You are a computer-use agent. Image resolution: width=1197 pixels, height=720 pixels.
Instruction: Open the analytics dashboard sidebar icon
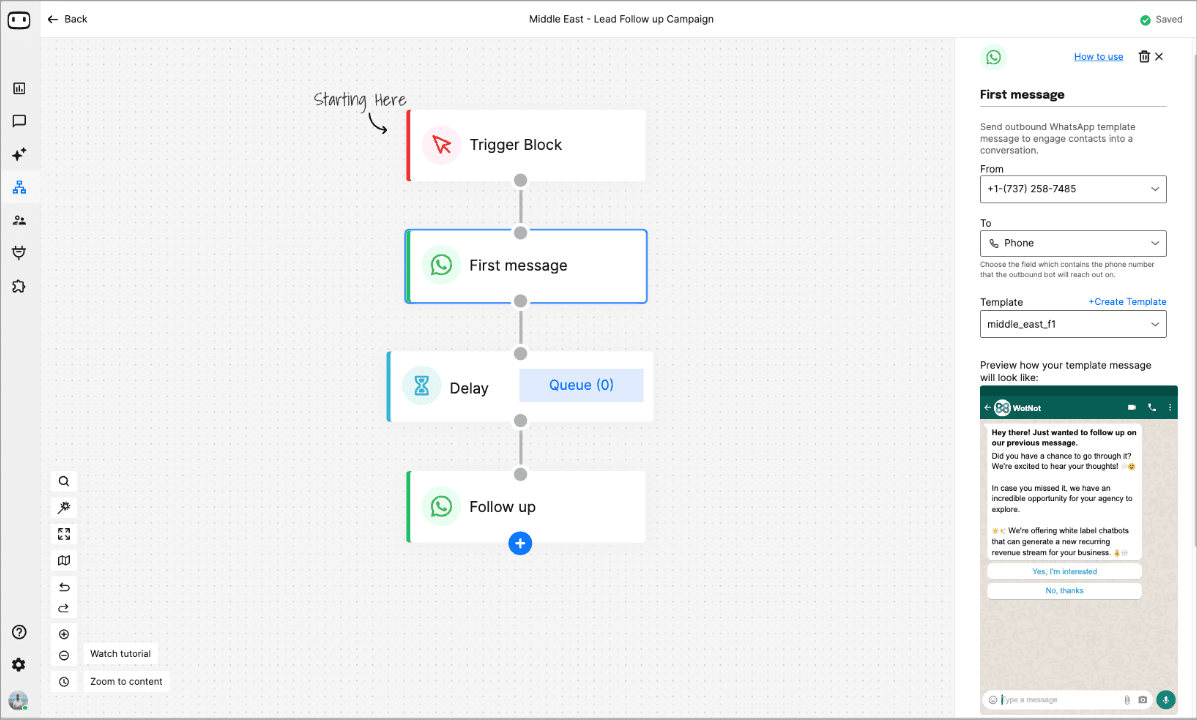coord(19,89)
